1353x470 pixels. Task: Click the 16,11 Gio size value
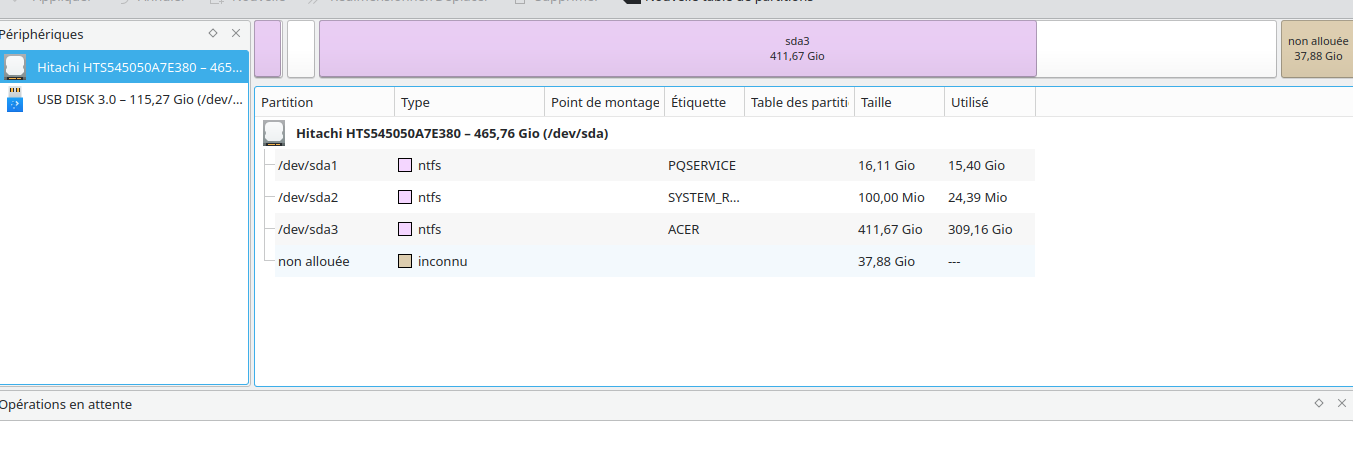886,165
